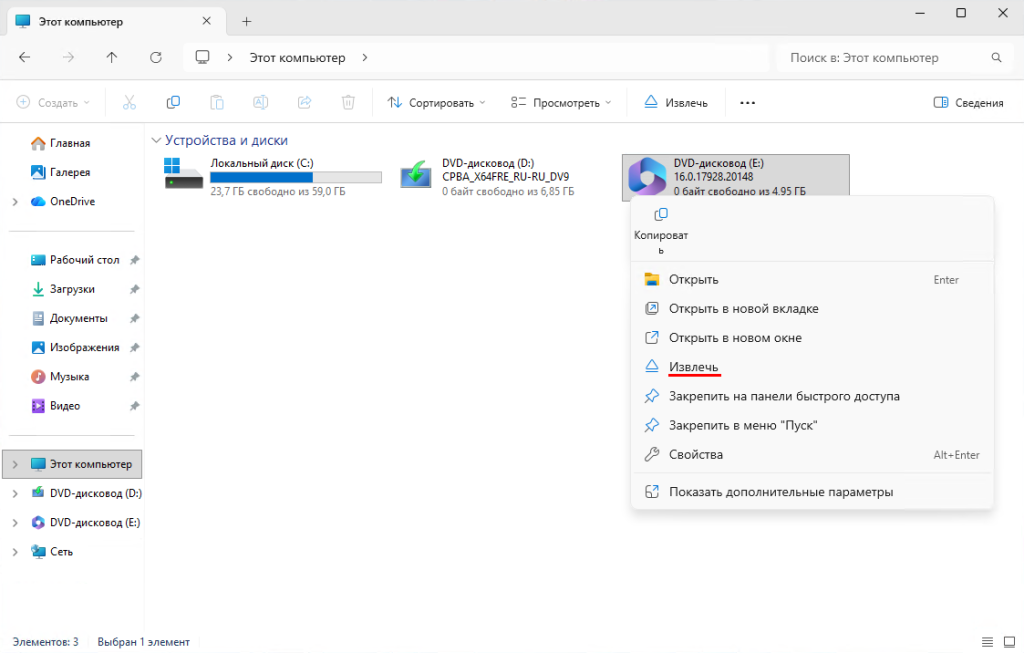Click the Delete trash icon in toolbar
The image size is (1024, 653).
click(348, 103)
